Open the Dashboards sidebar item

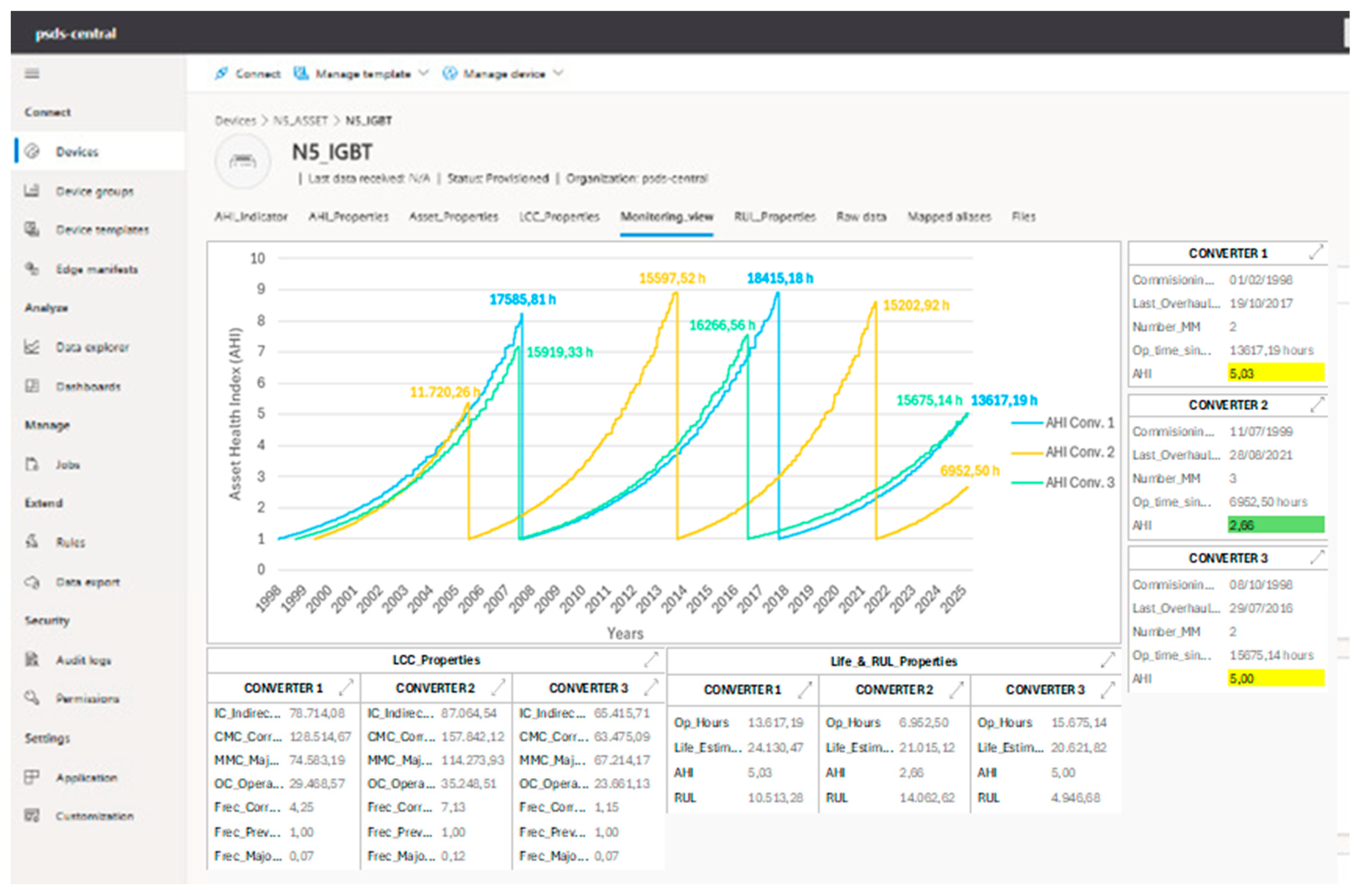[x=88, y=387]
